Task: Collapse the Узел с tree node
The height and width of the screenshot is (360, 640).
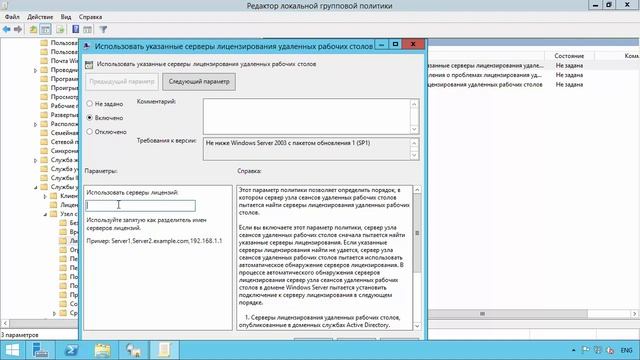Action: click(45, 214)
